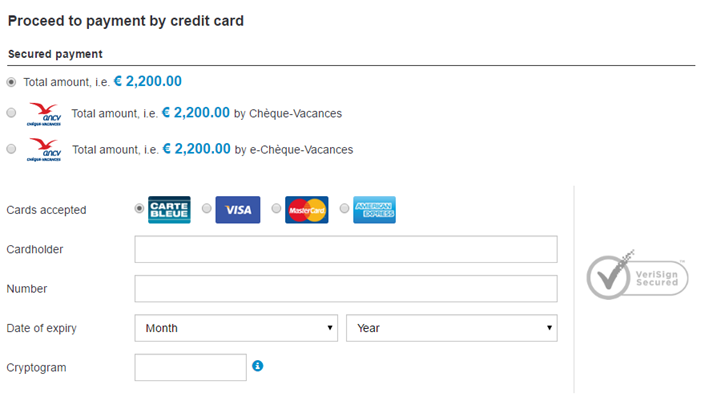Click the ANCV e-Chèque-Vacances logo
This screenshot has width=705, height=406.
(46, 149)
